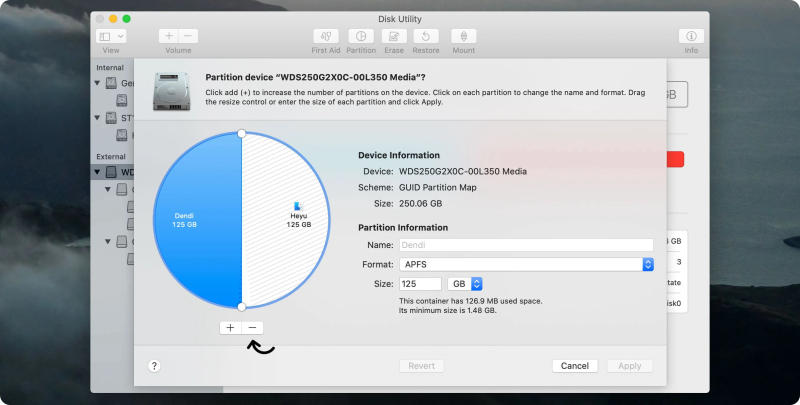Click the Apply button
The image size is (800, 405).
[x=629, y=366]
